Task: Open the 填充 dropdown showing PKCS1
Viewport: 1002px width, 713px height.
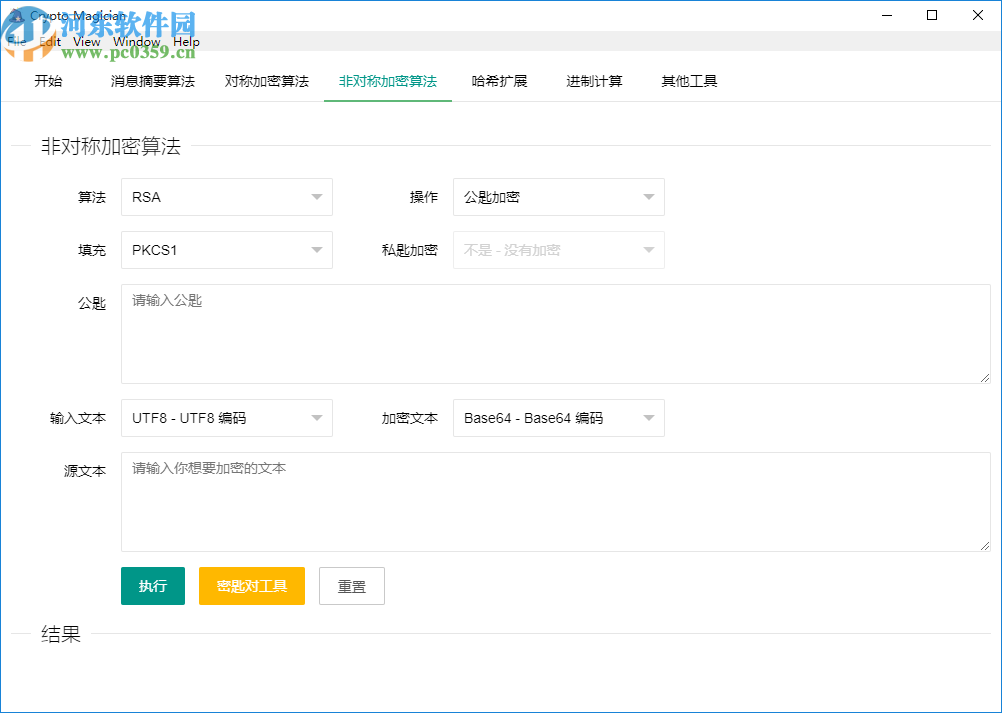Action: click(x=226, y=250)
